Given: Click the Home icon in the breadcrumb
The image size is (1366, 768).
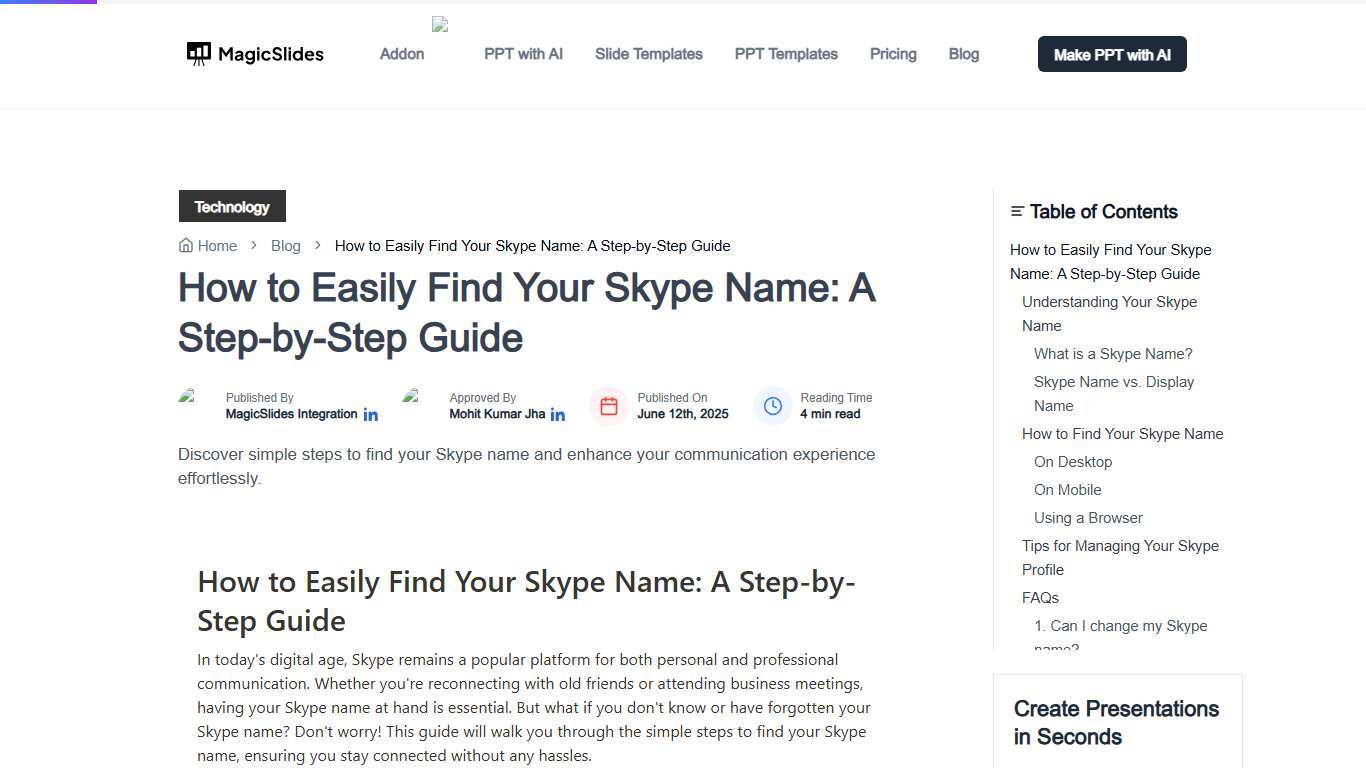Looking at the screenshot, I should point(186,245).
